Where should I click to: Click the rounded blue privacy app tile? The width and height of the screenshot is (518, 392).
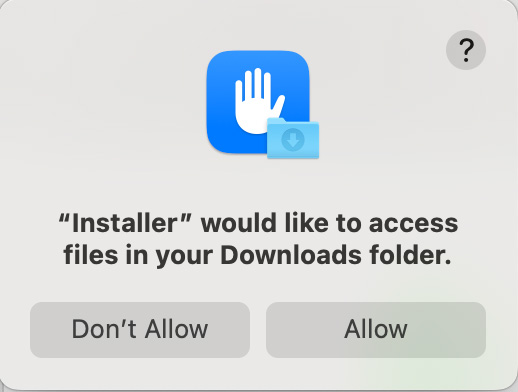[258, 102]
